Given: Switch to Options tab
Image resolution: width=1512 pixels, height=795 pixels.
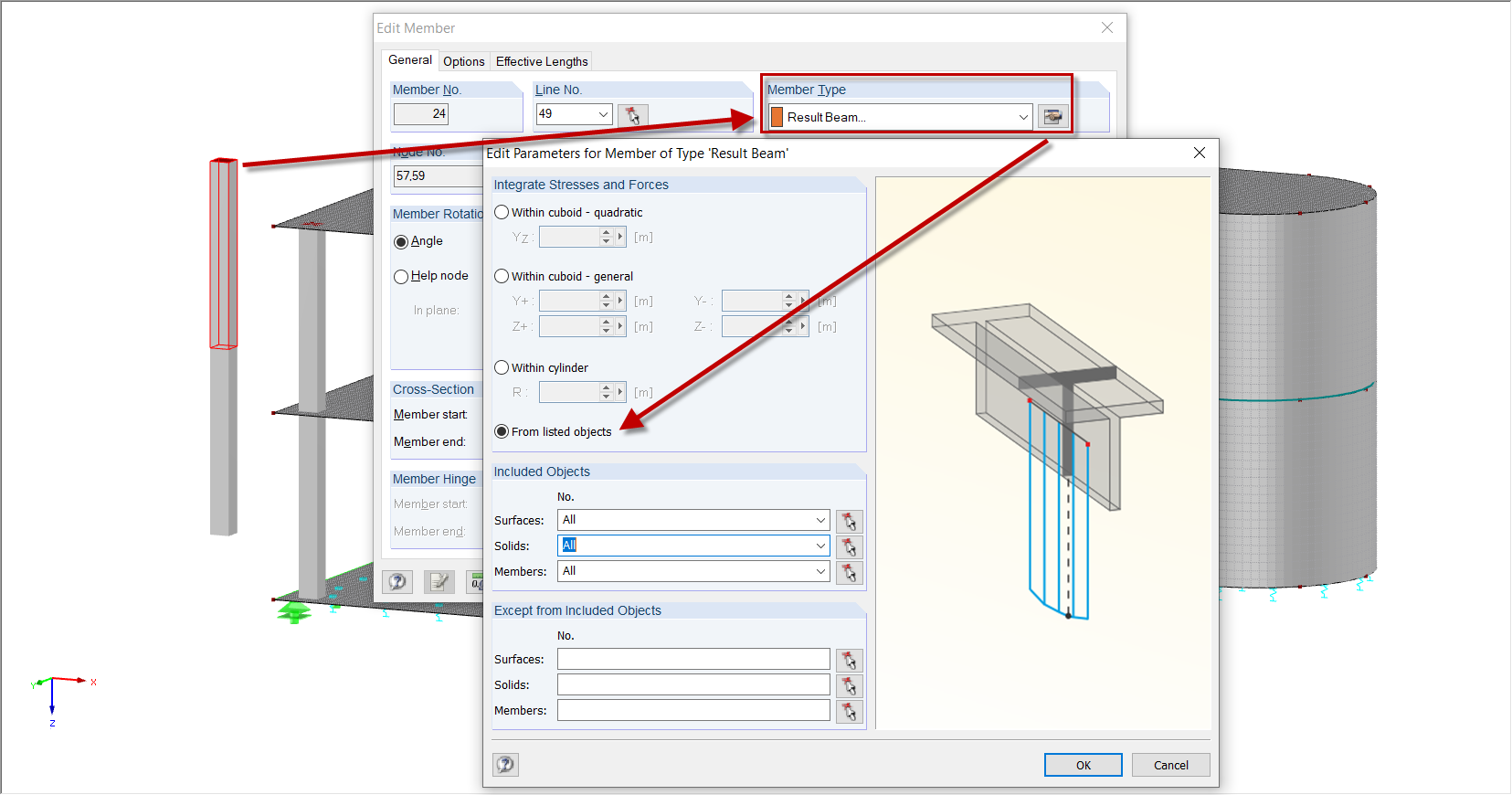Looking at the screenshot, I should pos(464,61).
